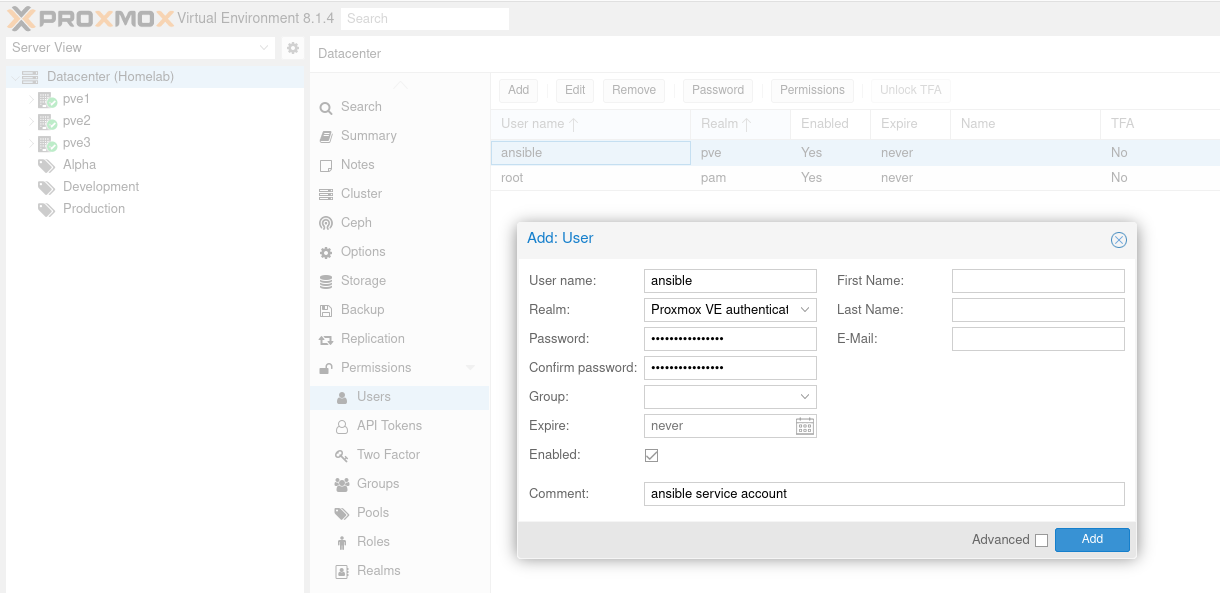Viewport: 1220px width, 593px height.
Task: Click the toolbar Add button
Action: [518, 90]
